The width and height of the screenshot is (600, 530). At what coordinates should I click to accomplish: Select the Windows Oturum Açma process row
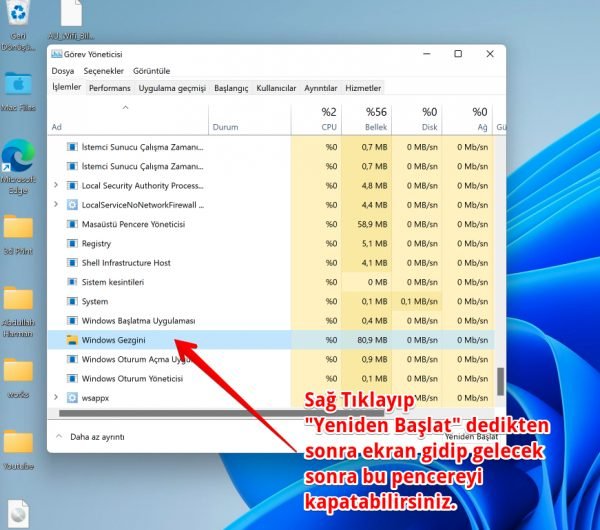pyautogui.click(x=271, y=359)
